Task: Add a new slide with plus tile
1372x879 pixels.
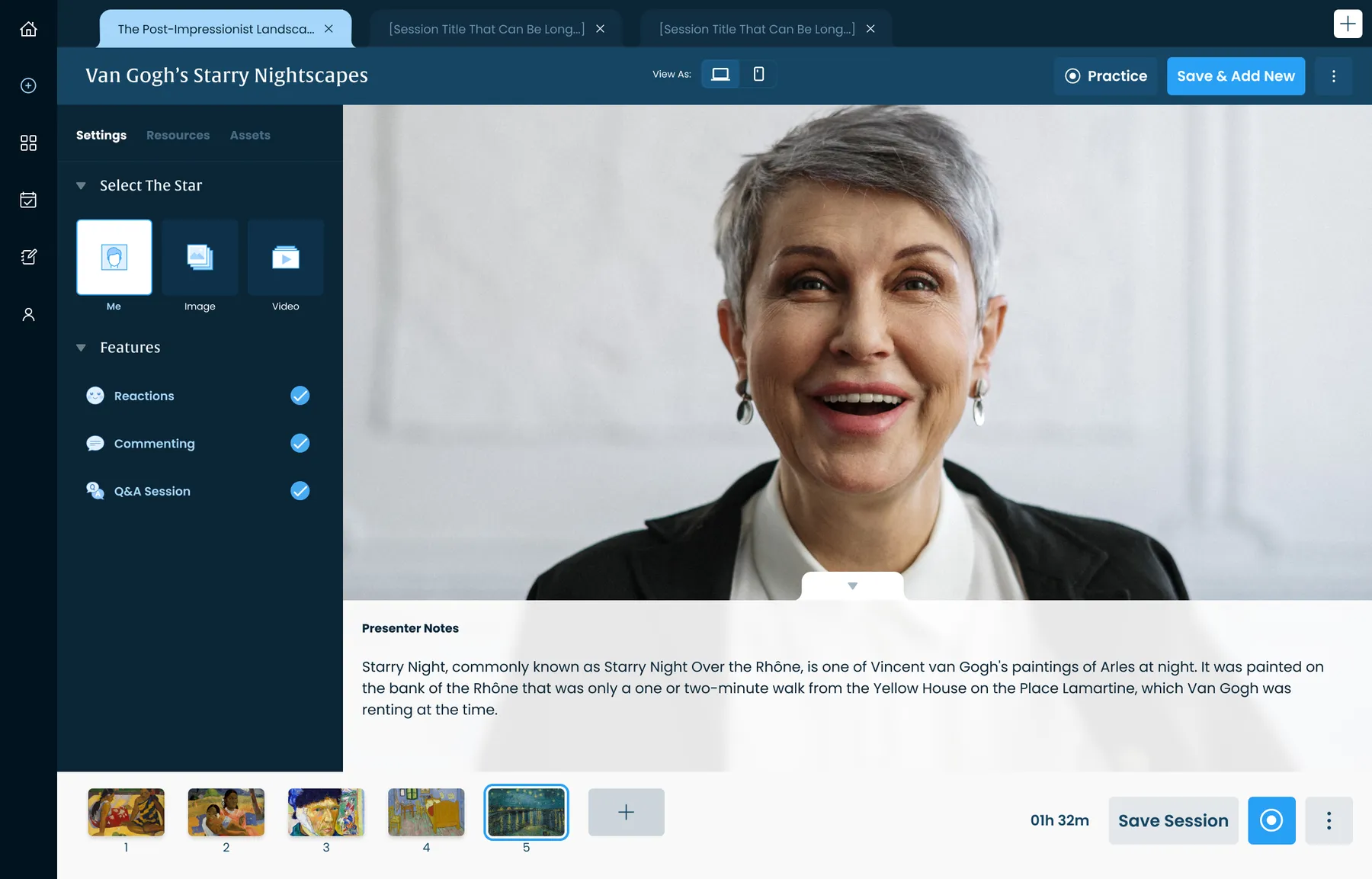Action: (626, 812)
